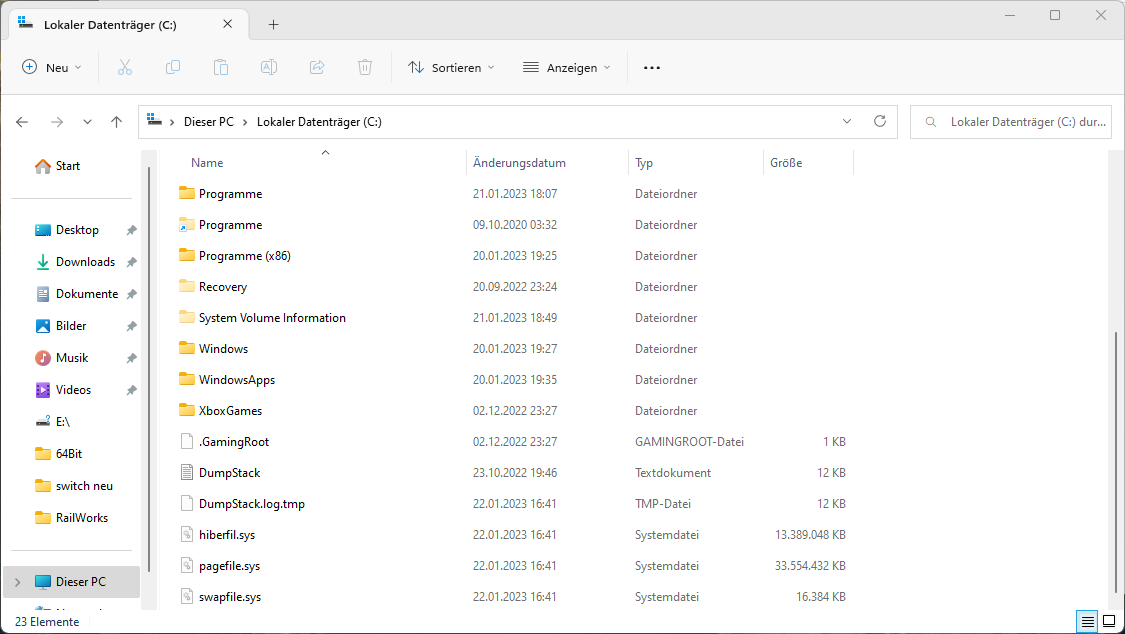Viewport: 1125px width, 634px height.
Task: Open Start in the navigation pane
Action: point(69,166)
